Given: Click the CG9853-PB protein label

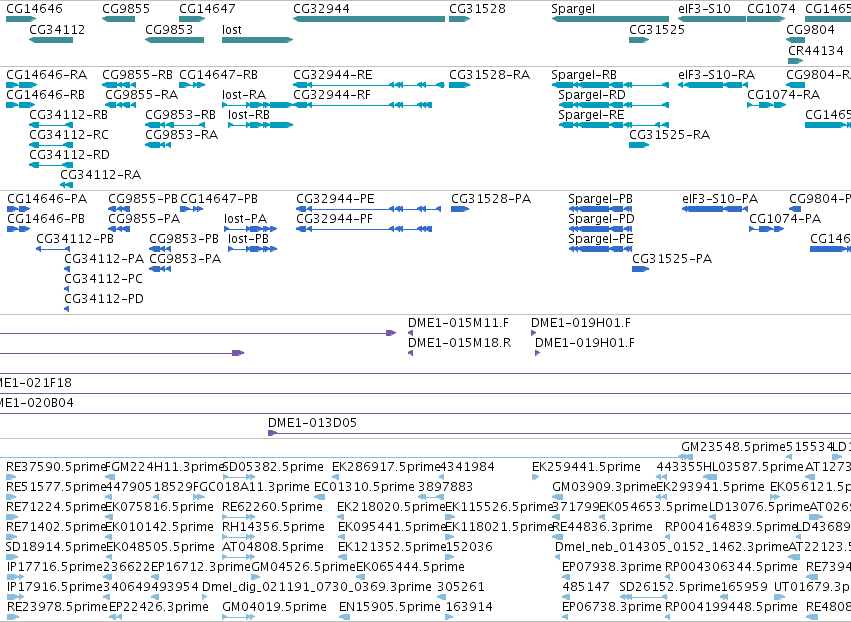Looking at the screenshot, I should click(x=184, y=239).
